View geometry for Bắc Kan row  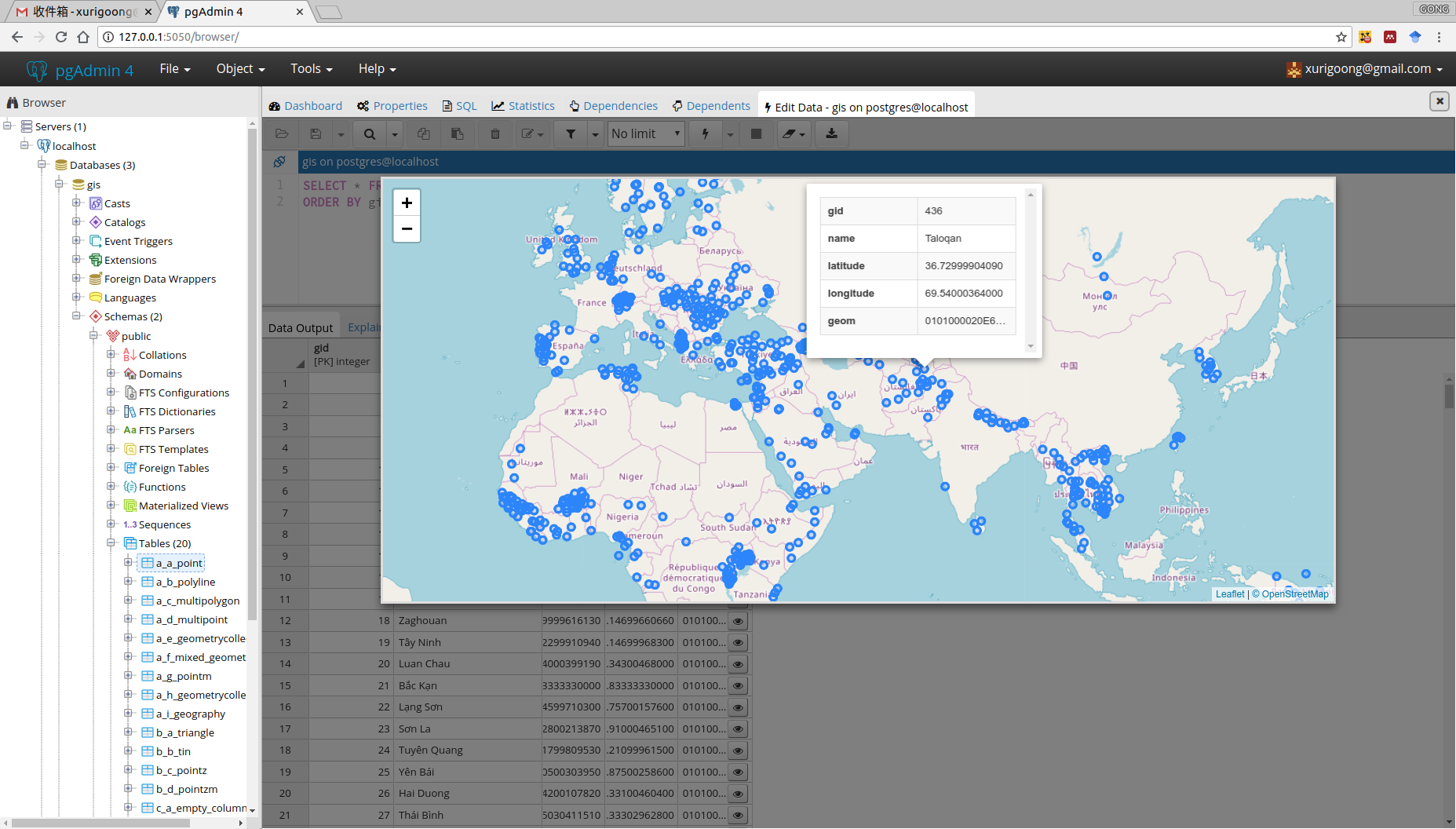coord(738,686)
